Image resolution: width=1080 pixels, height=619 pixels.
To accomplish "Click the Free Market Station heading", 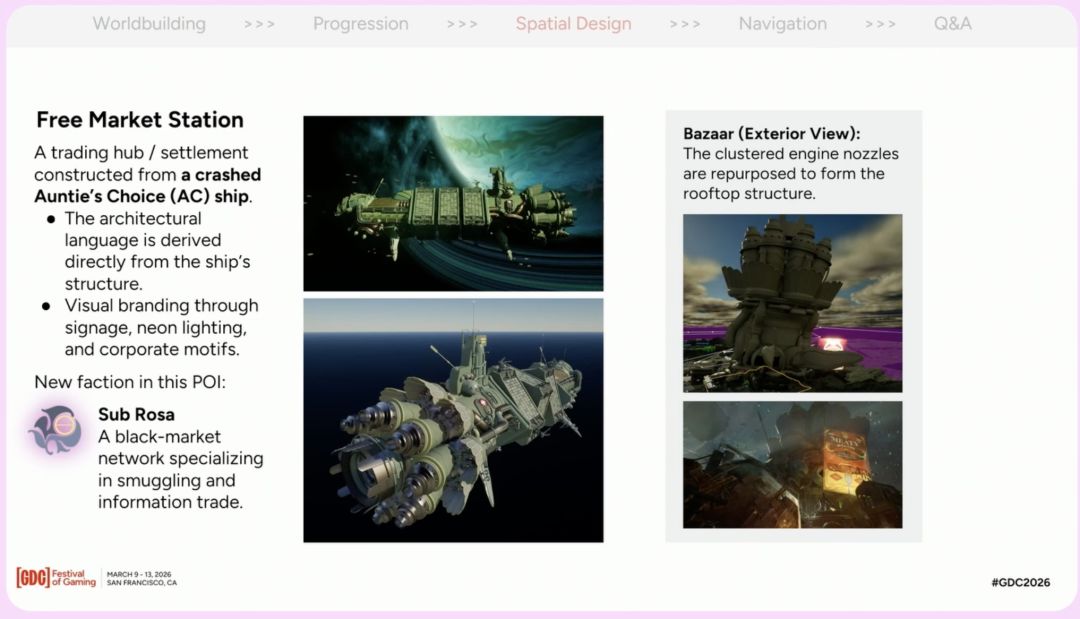I will [140, 120].
